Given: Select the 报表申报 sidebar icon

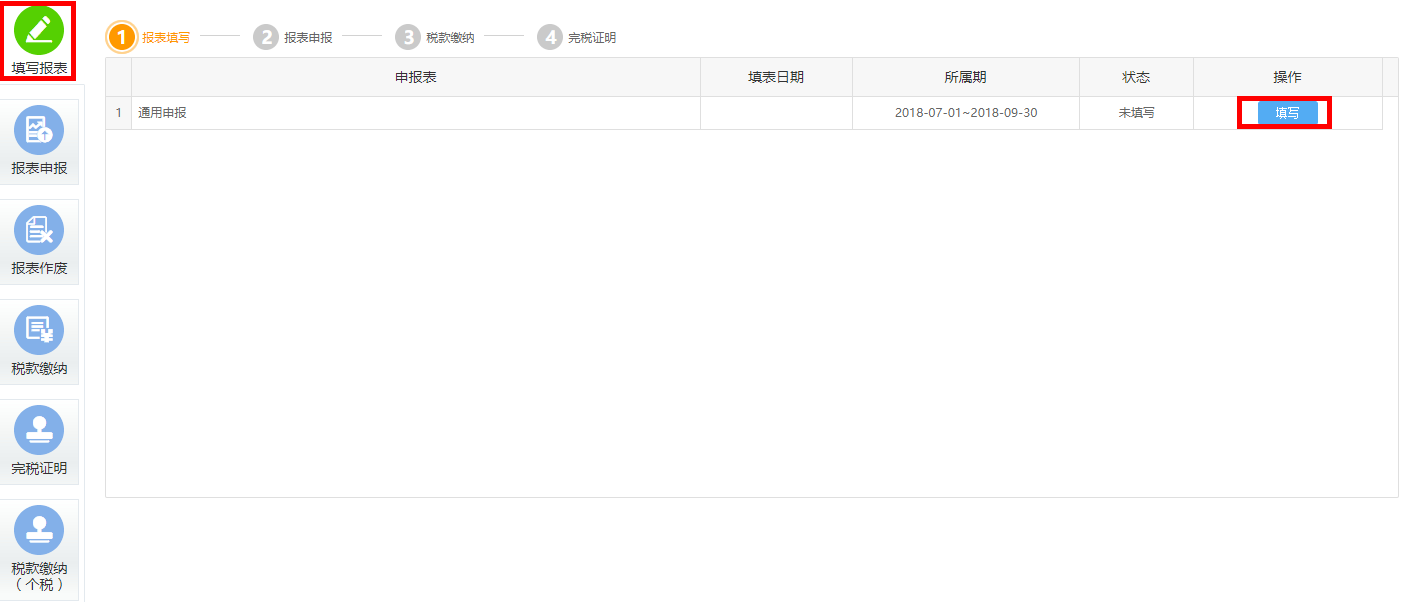Looking at the screenshot, I should (x=39, y=130).
